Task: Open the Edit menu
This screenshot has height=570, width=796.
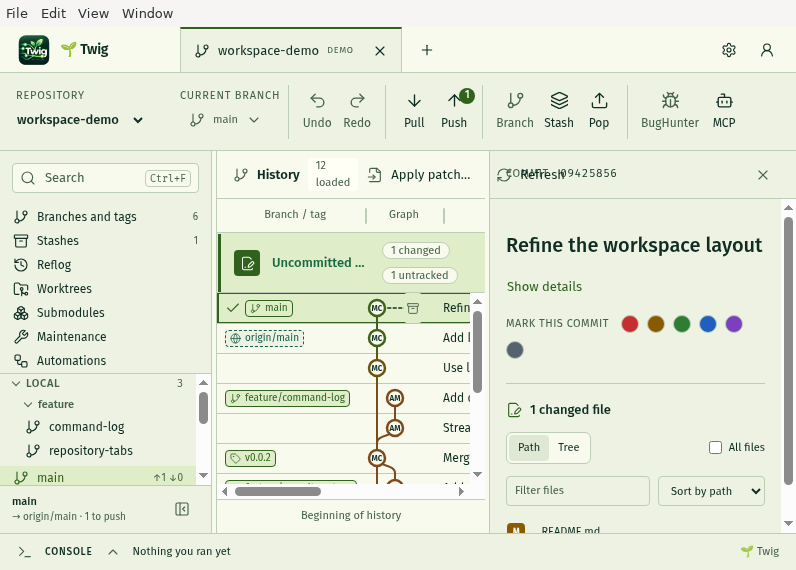Action: [53, 13]
